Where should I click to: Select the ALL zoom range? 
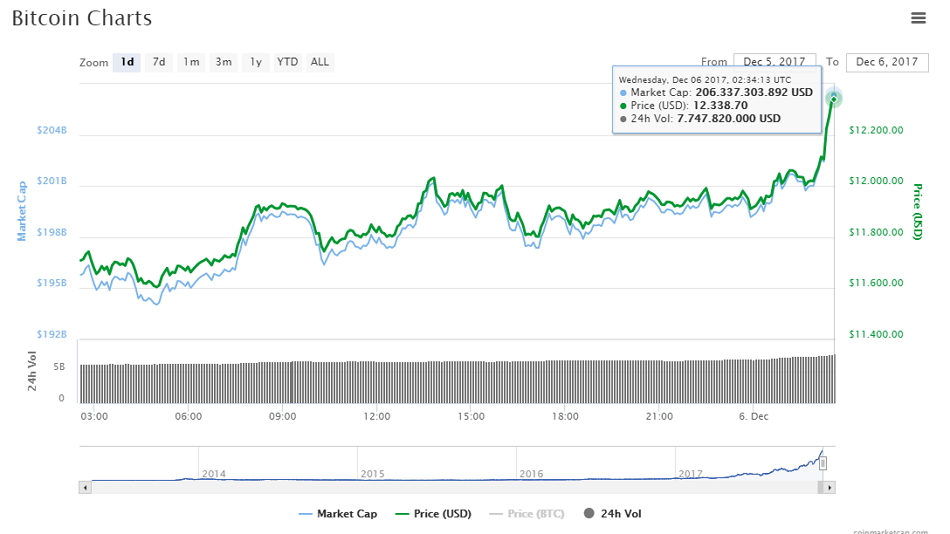[319, 62]
